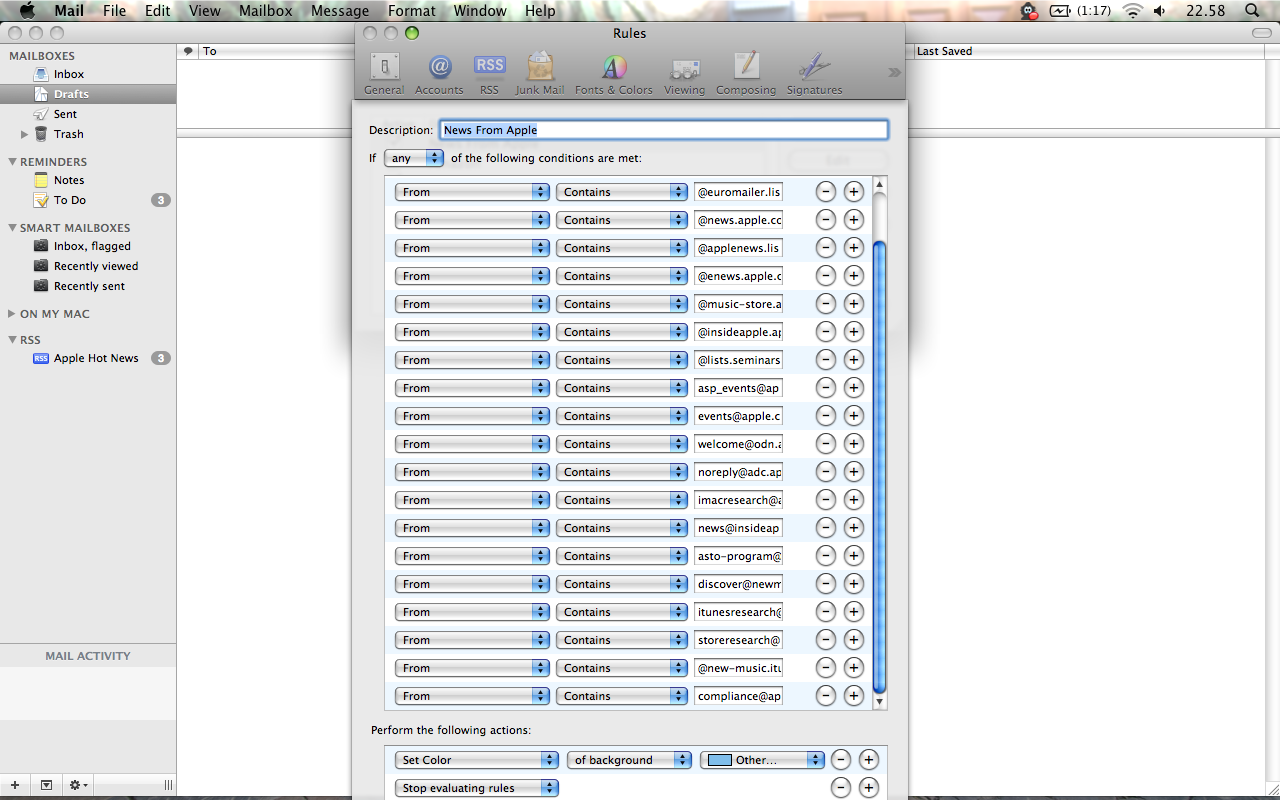Add a condition after asp_events row

coord(853,388)
